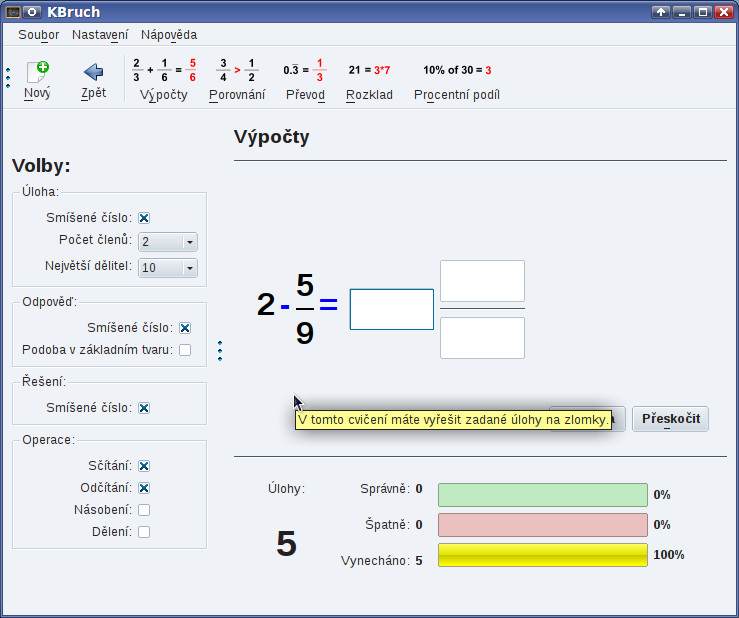Minimize the KBruch window
Screen dimensions: 739x618
coord(682,12)
